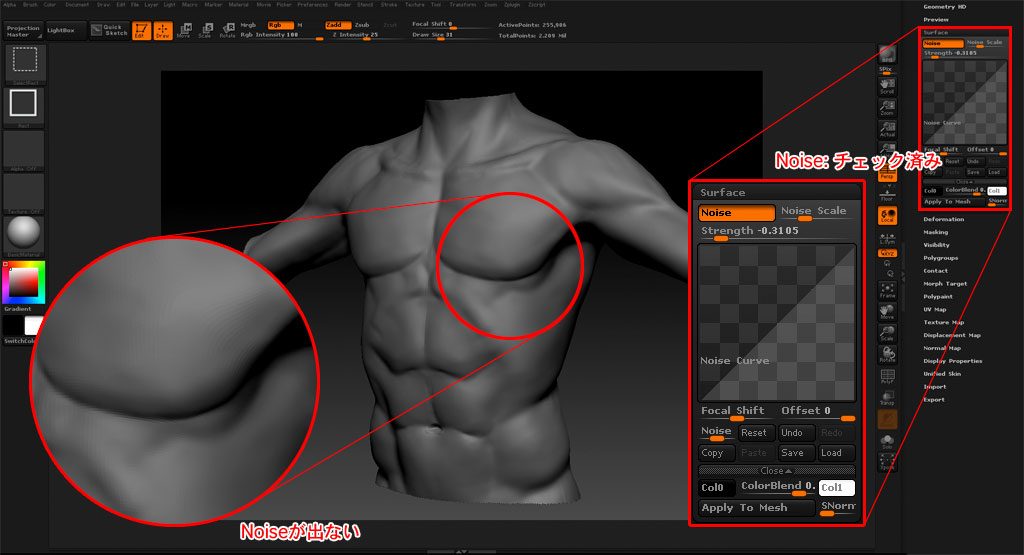Image resolution: width=1024 pixels, height=555 pixels.
Task: Expand the Masking section
Action: [x=936, y=232]
